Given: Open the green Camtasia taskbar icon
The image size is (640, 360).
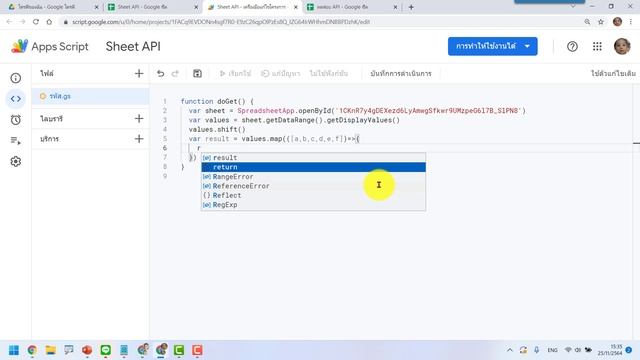Looking at the screenshot, I should (179, 350).
